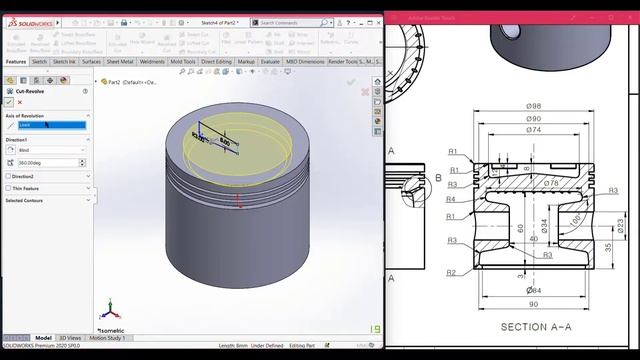Switch to the 3D Views tab
This screenshot has width=640, height=360.
(70, 338)
